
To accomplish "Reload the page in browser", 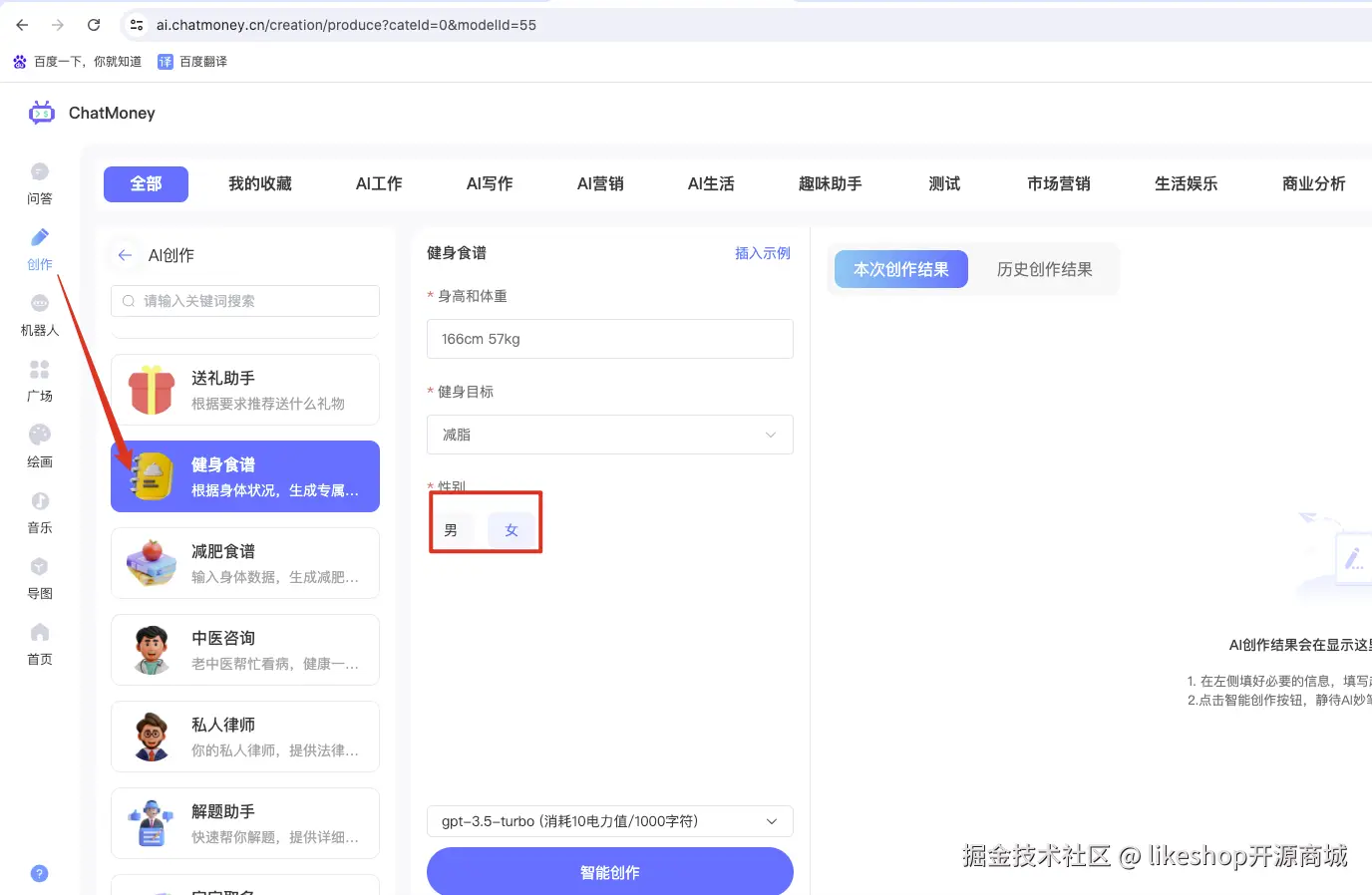I will coord(94,25).
